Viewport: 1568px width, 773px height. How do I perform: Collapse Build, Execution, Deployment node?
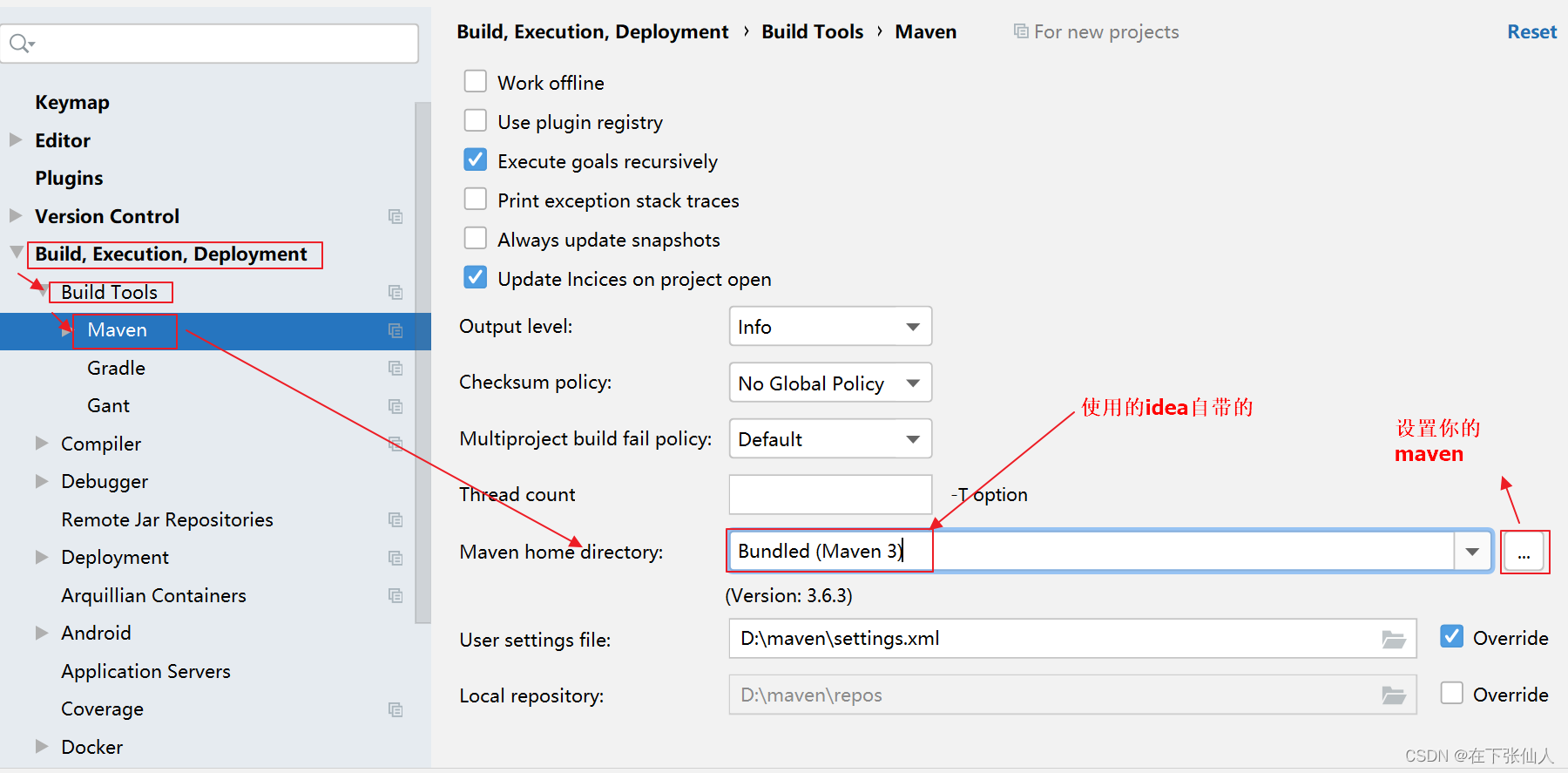[x=17, y=253]
